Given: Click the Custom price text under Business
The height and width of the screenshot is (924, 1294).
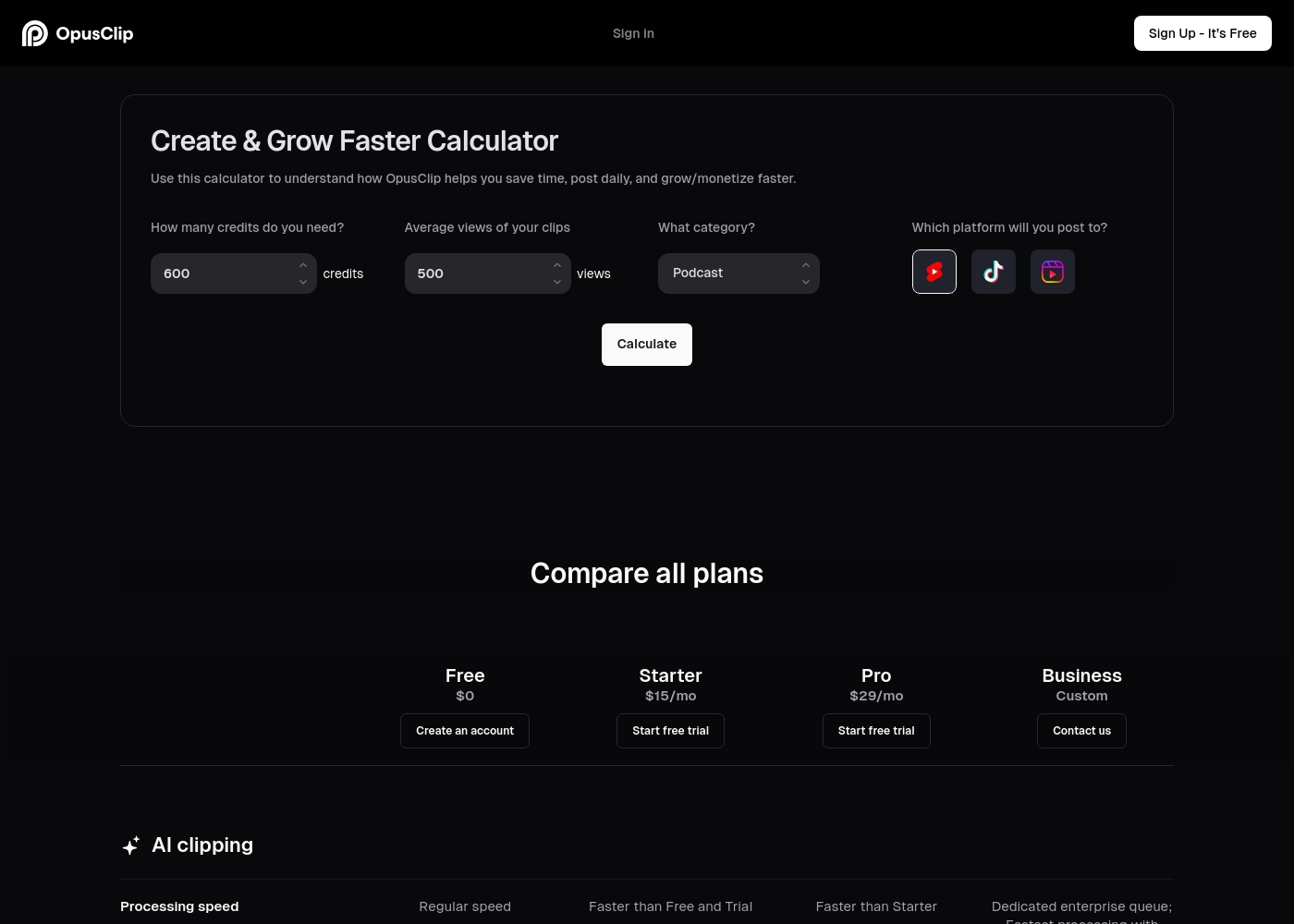Looking at the screenshot, I should click(1081, 696).
